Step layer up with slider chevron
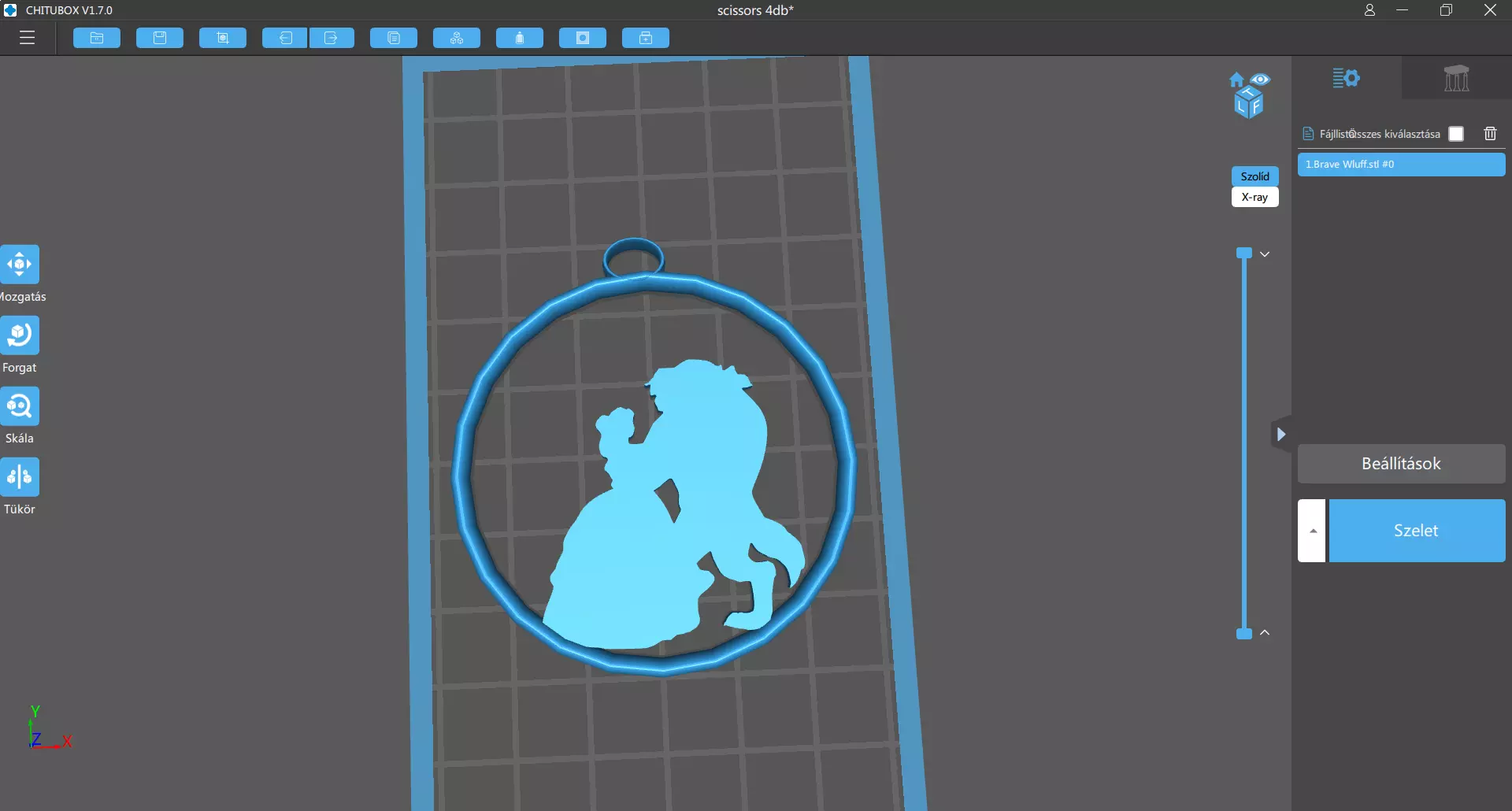This screenshot has height=811, width=1512. point(1265,632)
